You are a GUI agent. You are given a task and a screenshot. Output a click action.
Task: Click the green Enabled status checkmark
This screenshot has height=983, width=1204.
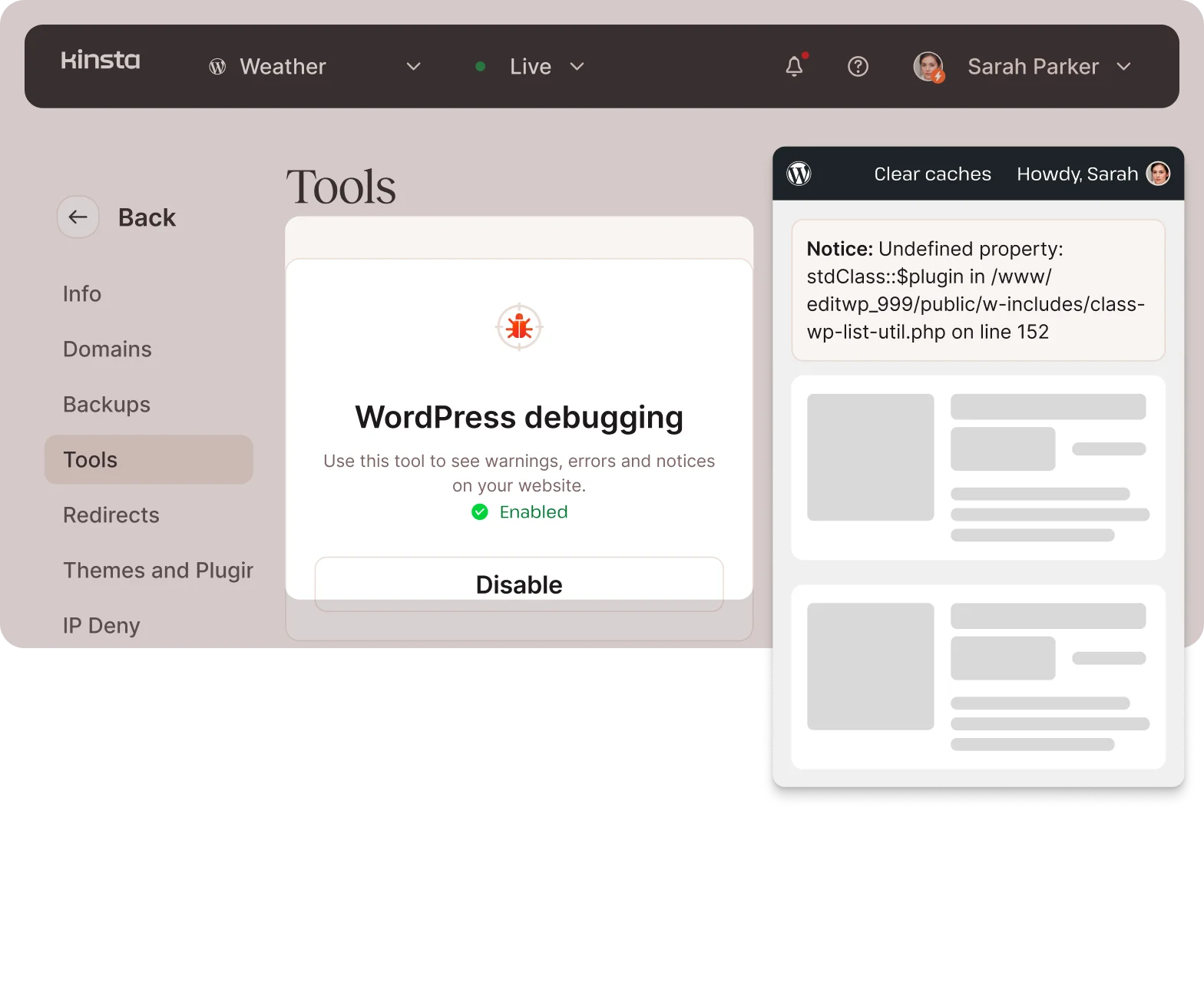[x=480, y=512]
